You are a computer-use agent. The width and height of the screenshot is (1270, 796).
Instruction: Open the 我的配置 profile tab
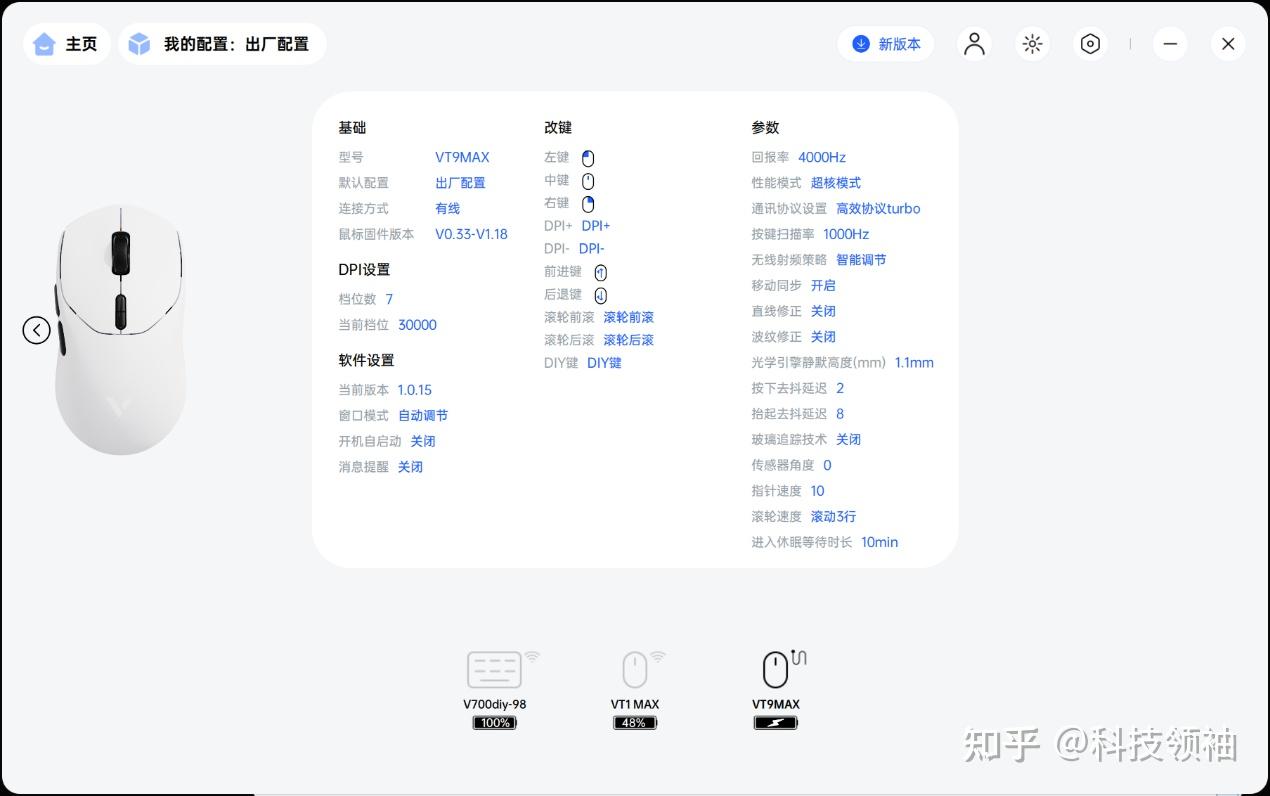point(222,44)
